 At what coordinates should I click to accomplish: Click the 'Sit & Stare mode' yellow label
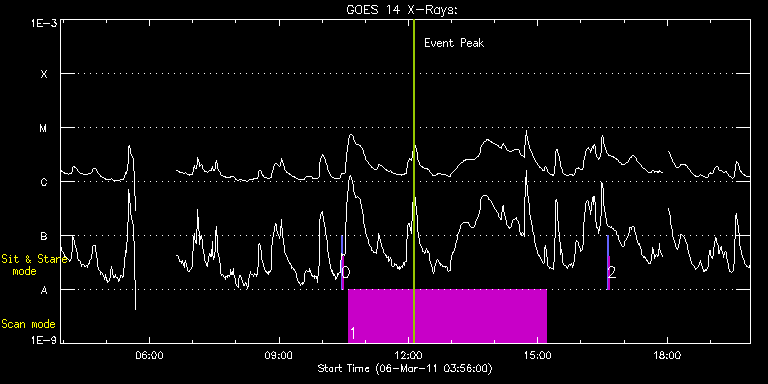(x=34, y=264)
